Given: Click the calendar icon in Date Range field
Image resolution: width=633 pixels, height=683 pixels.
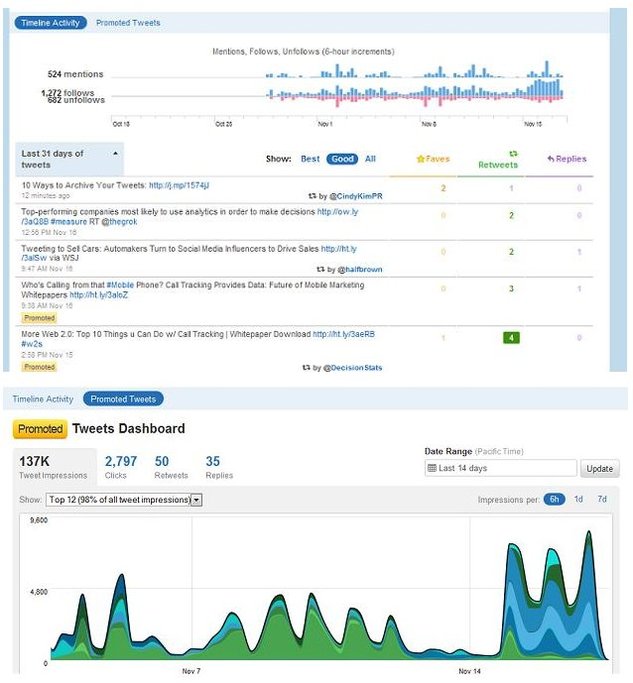Looking at the screenshot, I should click(431, 468).
